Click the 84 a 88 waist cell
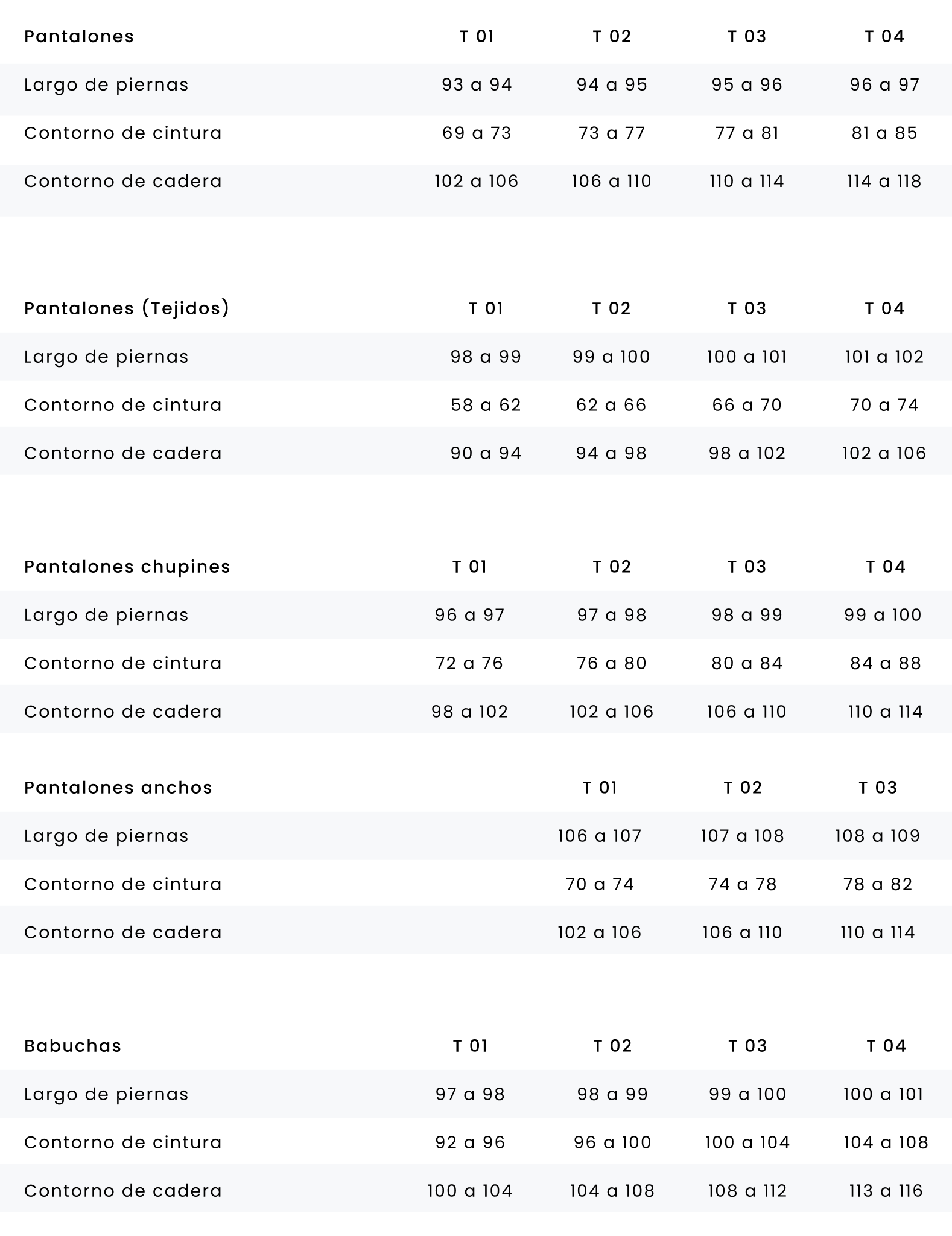Screen dimensions: 952x1236 pyautogui.click(x=885, y=663)
